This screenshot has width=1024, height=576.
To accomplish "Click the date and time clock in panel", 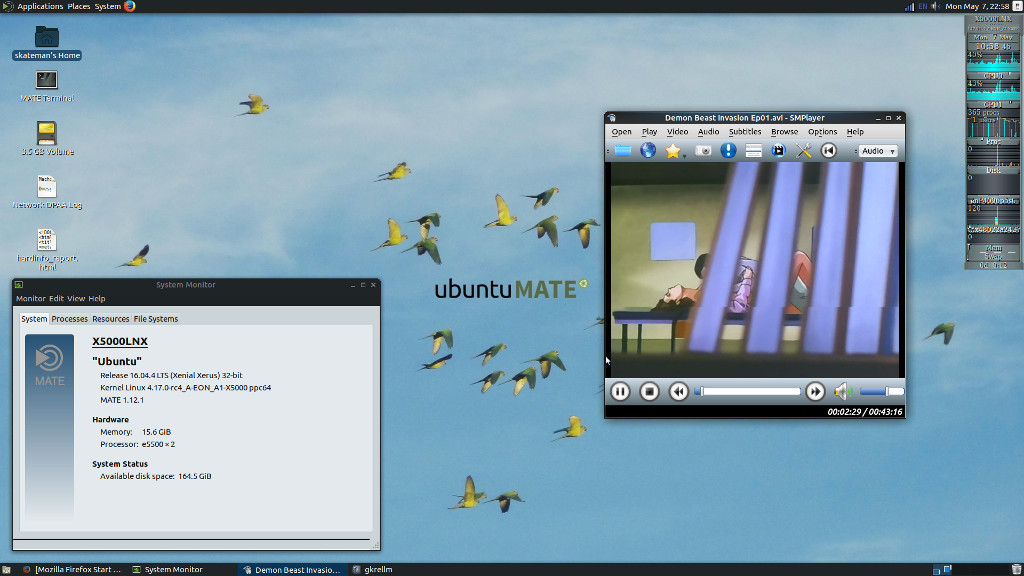I will point(977,7).
